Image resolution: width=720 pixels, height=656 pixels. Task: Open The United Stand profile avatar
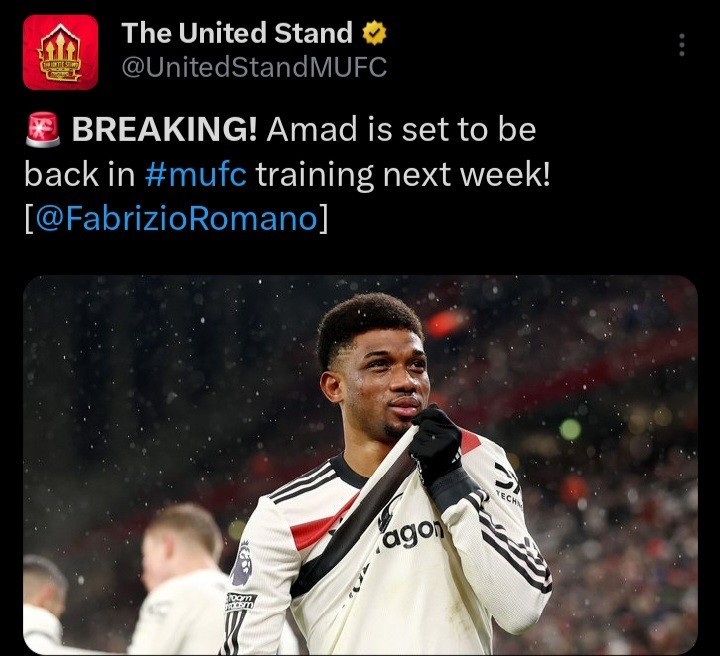60,52
